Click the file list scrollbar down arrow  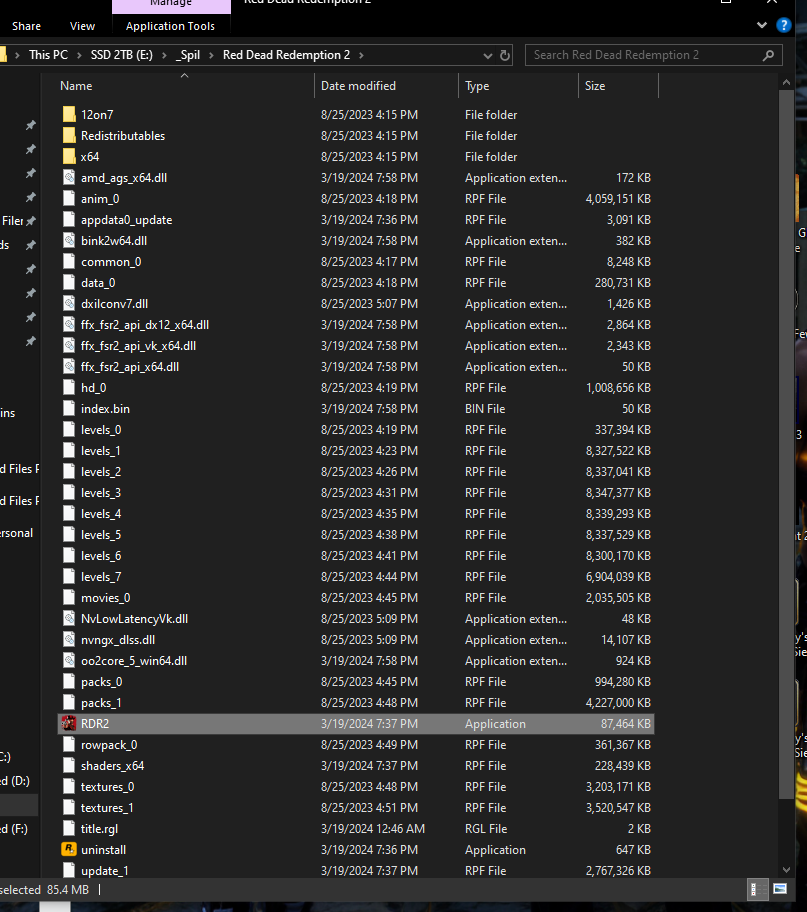787,870
